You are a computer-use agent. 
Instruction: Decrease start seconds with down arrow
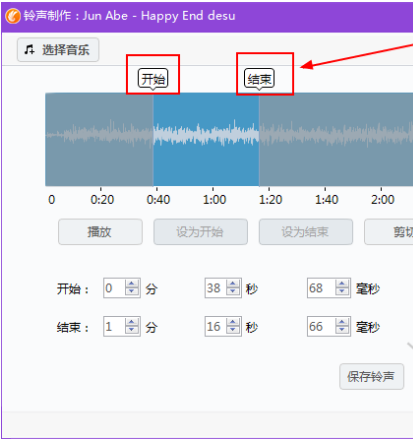(233, 292)
